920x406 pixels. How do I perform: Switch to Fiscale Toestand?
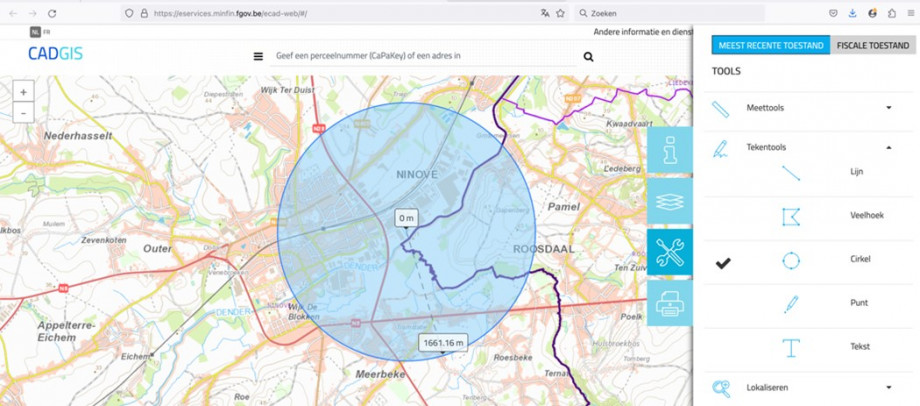[872, 45]
